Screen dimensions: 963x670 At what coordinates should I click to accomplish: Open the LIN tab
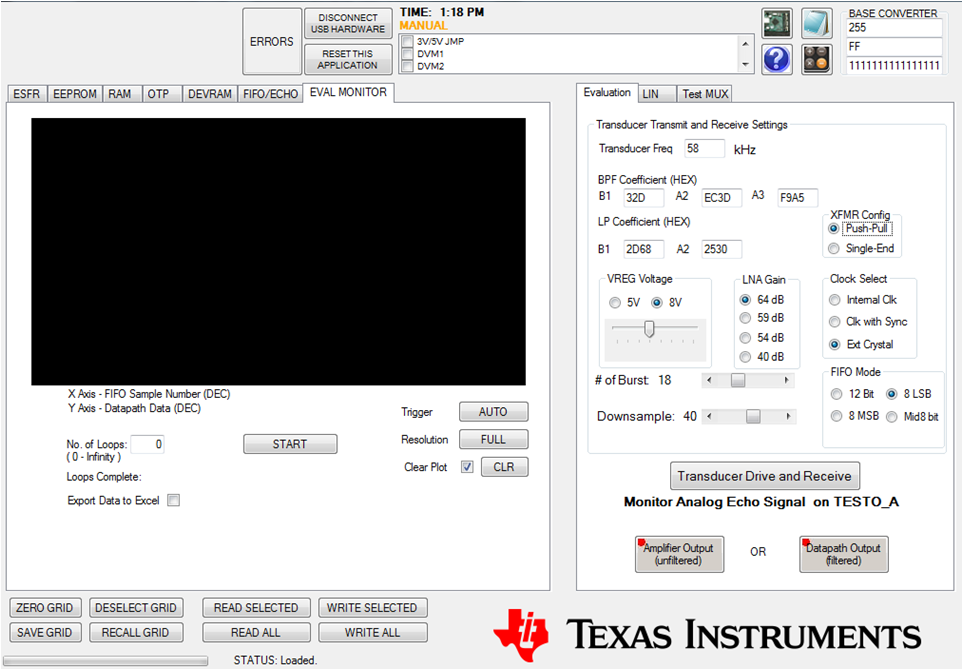(656, 93)
